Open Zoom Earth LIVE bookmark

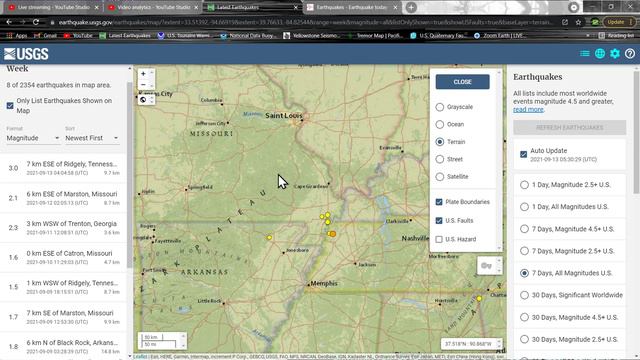click(x=499, y=36)
